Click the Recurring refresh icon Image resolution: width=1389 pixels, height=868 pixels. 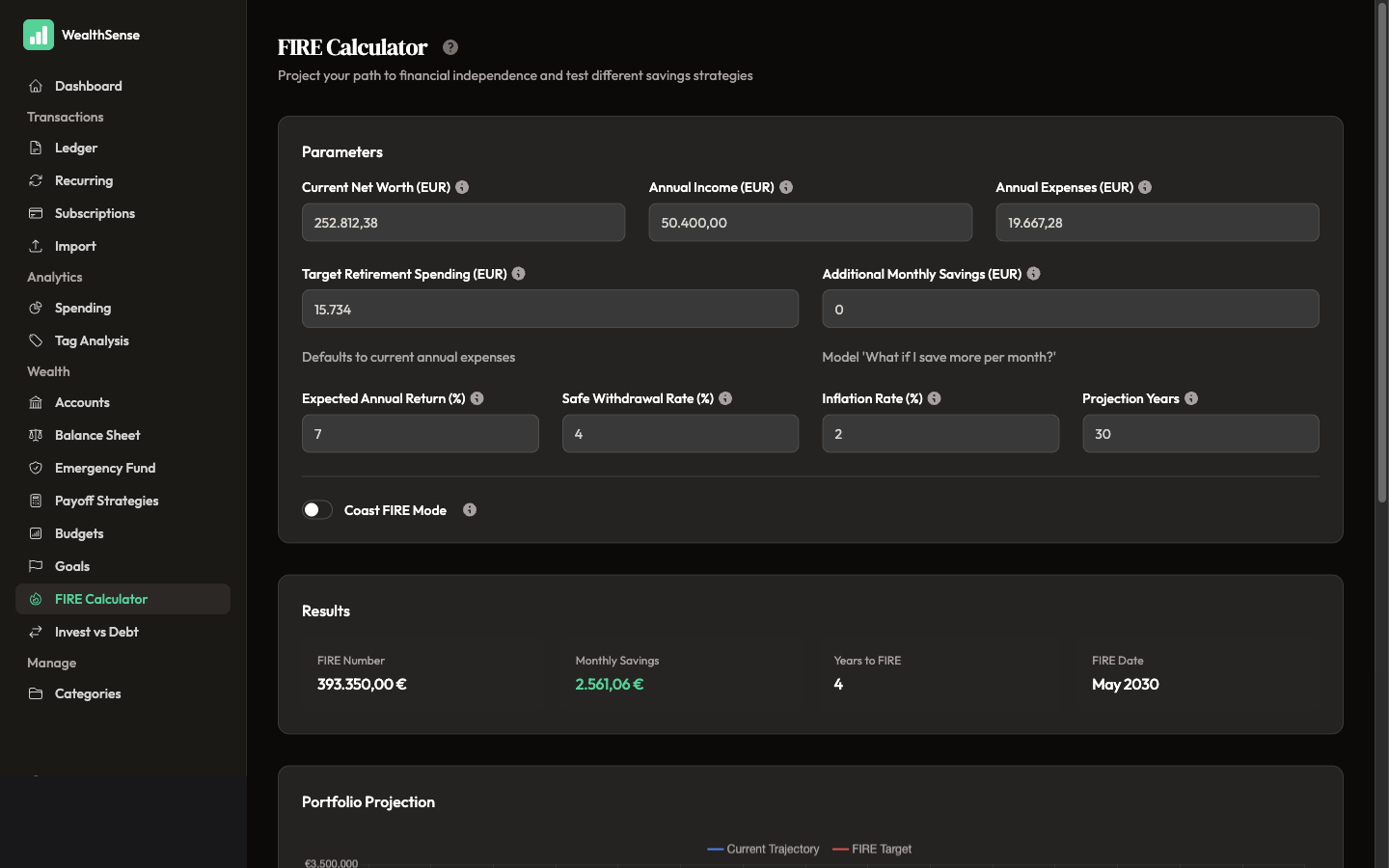point(36,180)
